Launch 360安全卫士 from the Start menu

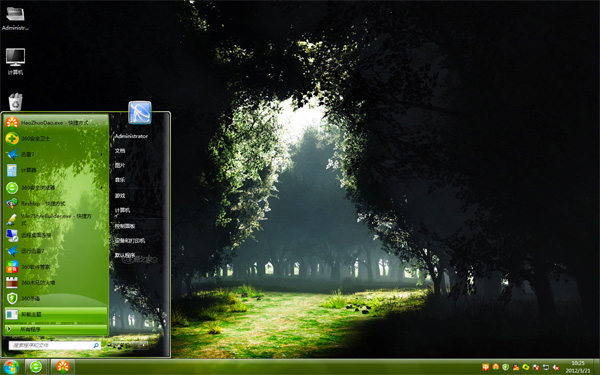56,138
